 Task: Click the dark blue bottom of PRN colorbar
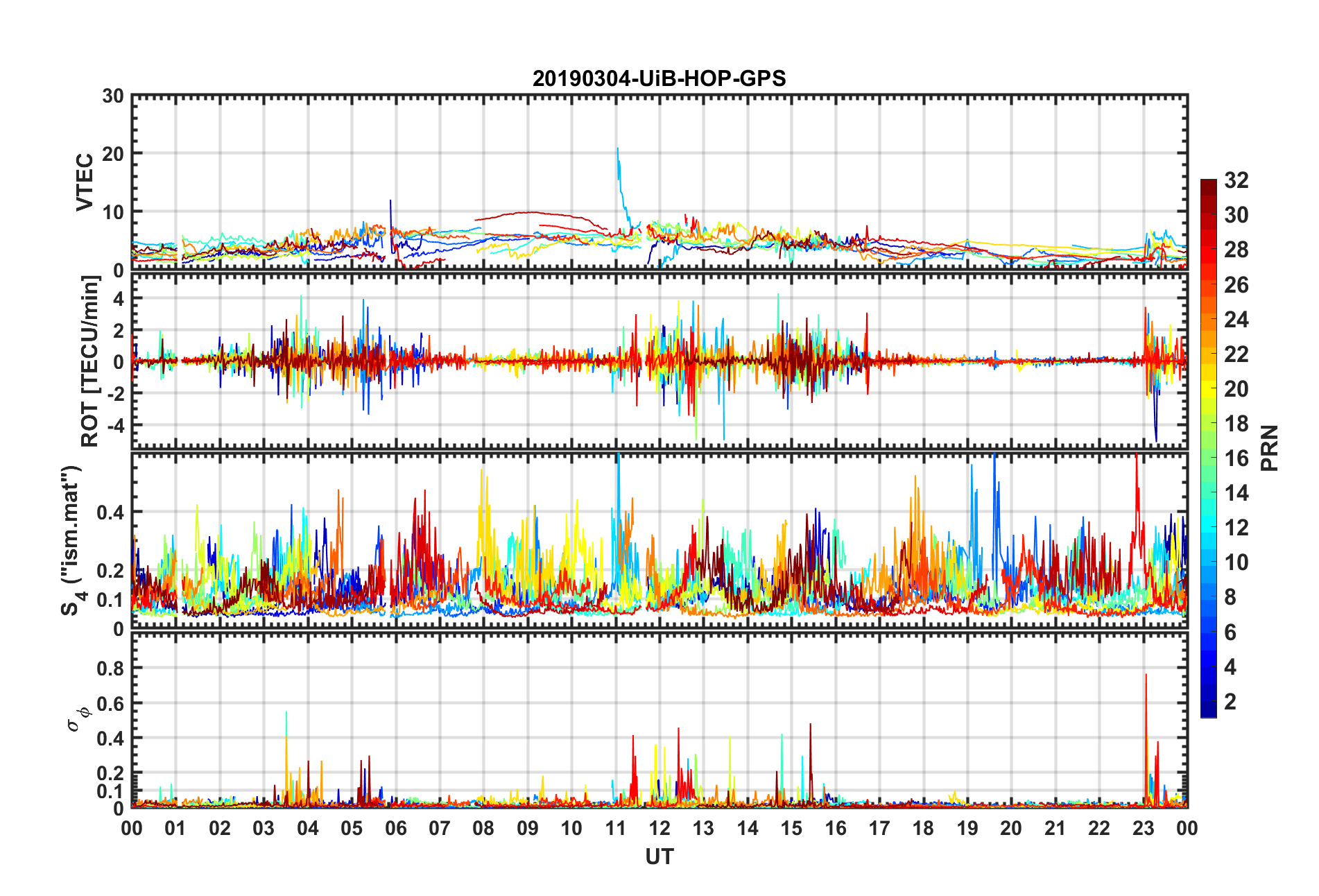tap(1208, 712)
